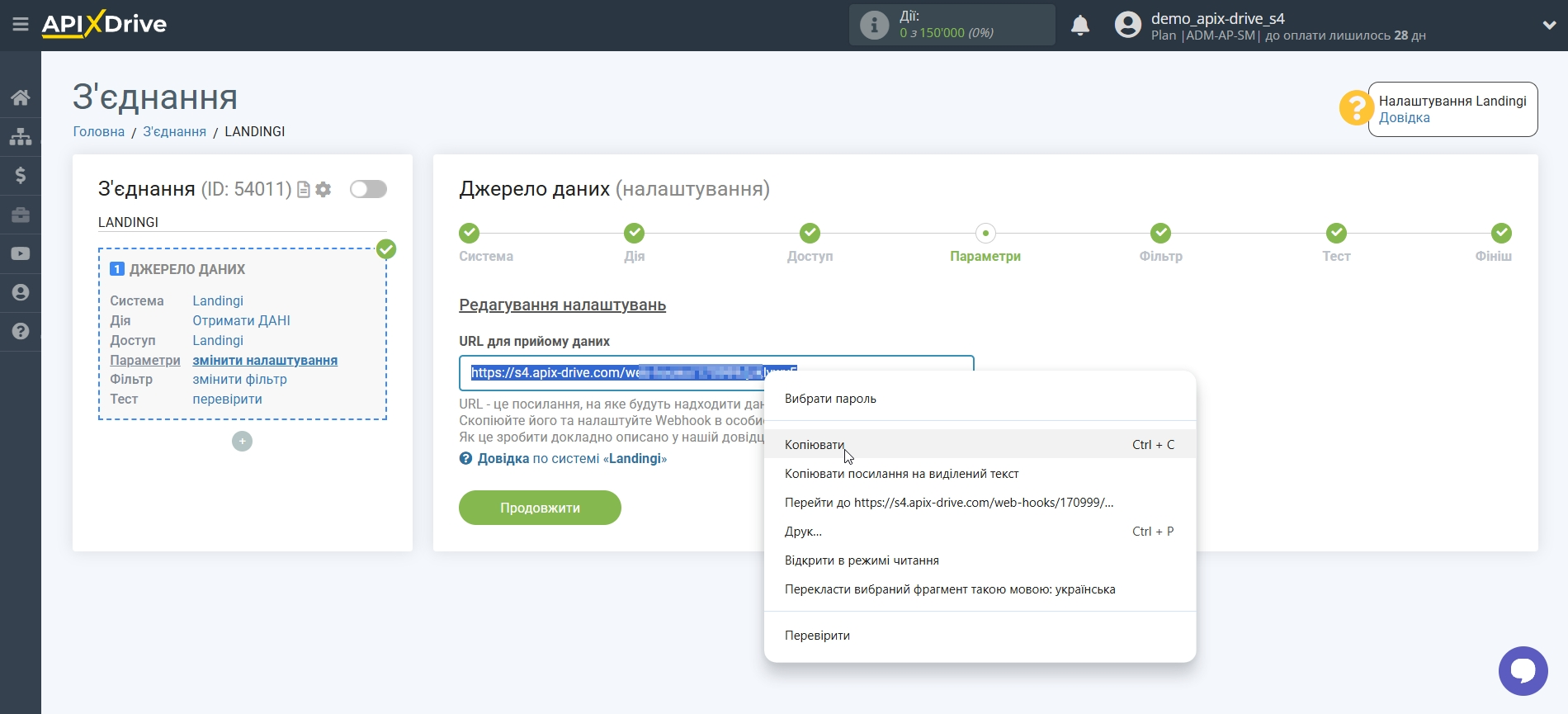Click Landingi system link
Viewport: 1568px width, 714px height.
(218, 300)
